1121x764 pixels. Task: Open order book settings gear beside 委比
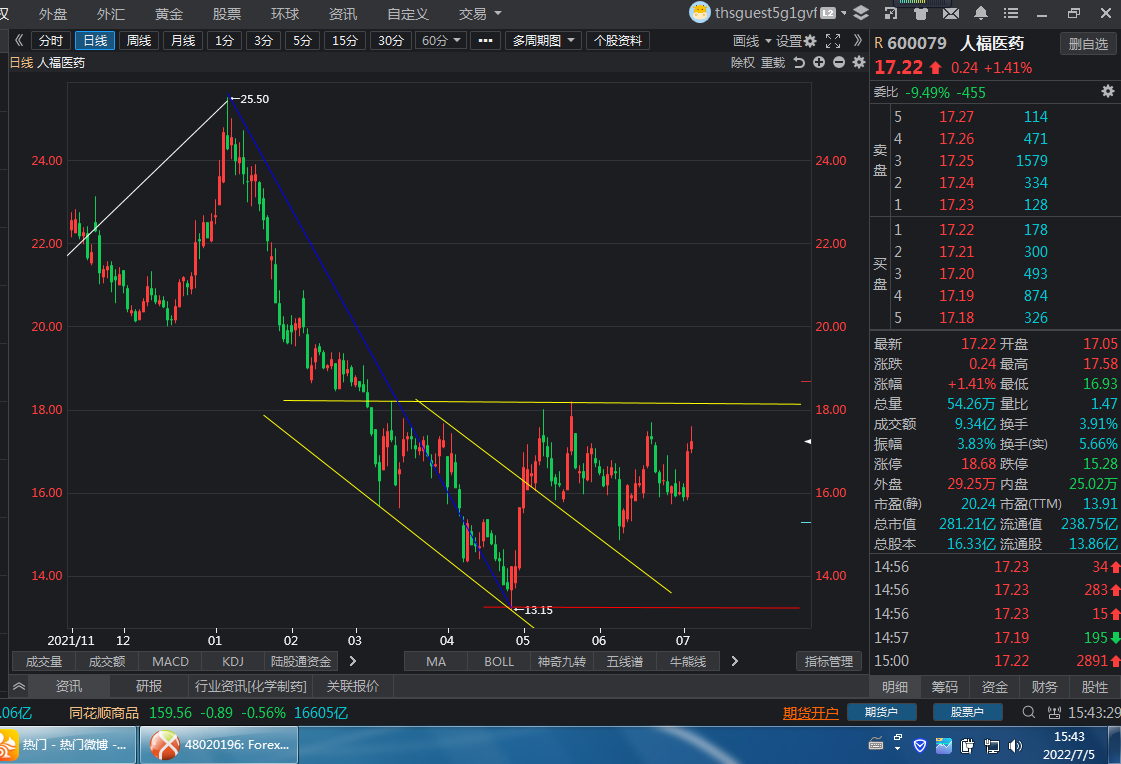click(x=1107, y=91)
